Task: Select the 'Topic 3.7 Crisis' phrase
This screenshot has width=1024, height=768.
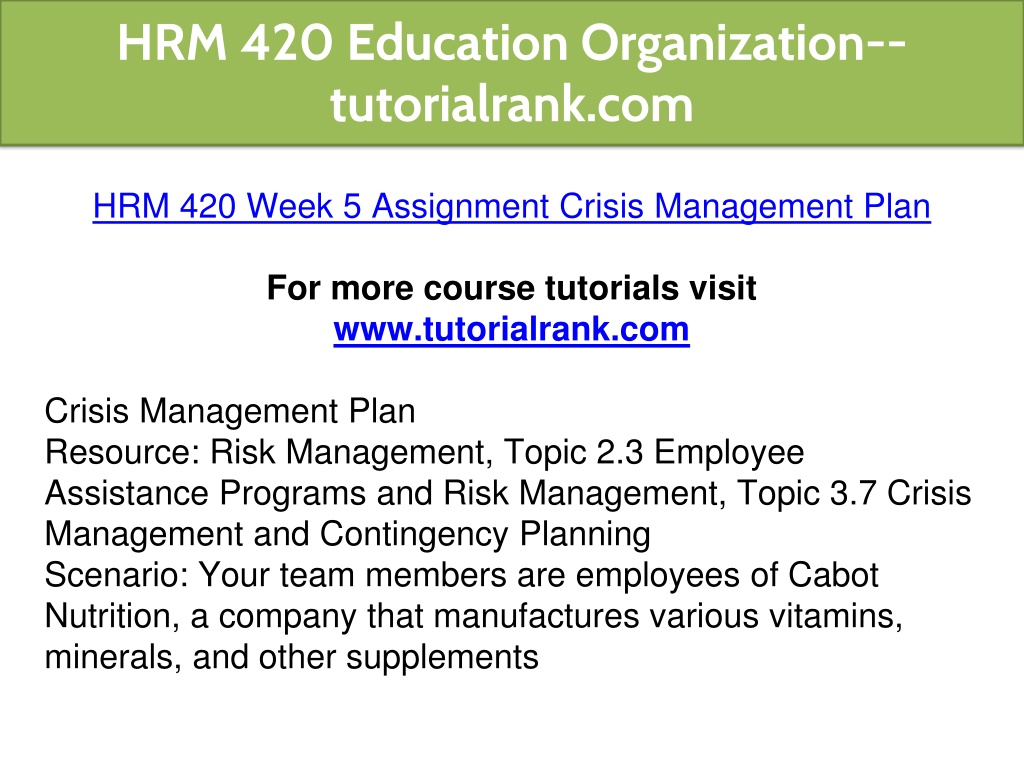Action: pyautogui.click(x=854, y=493)
